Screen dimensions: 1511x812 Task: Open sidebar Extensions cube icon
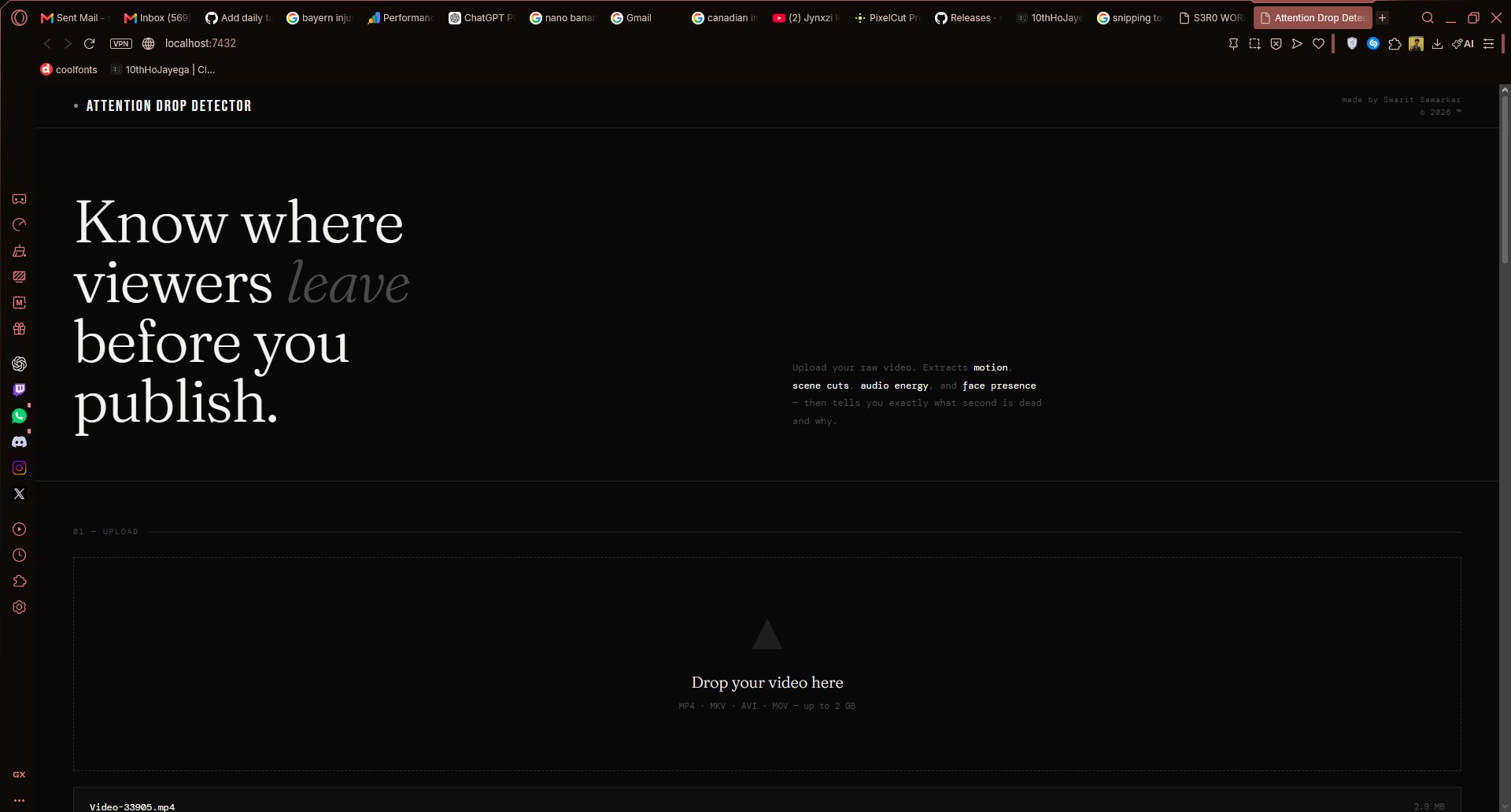(20, 581)
